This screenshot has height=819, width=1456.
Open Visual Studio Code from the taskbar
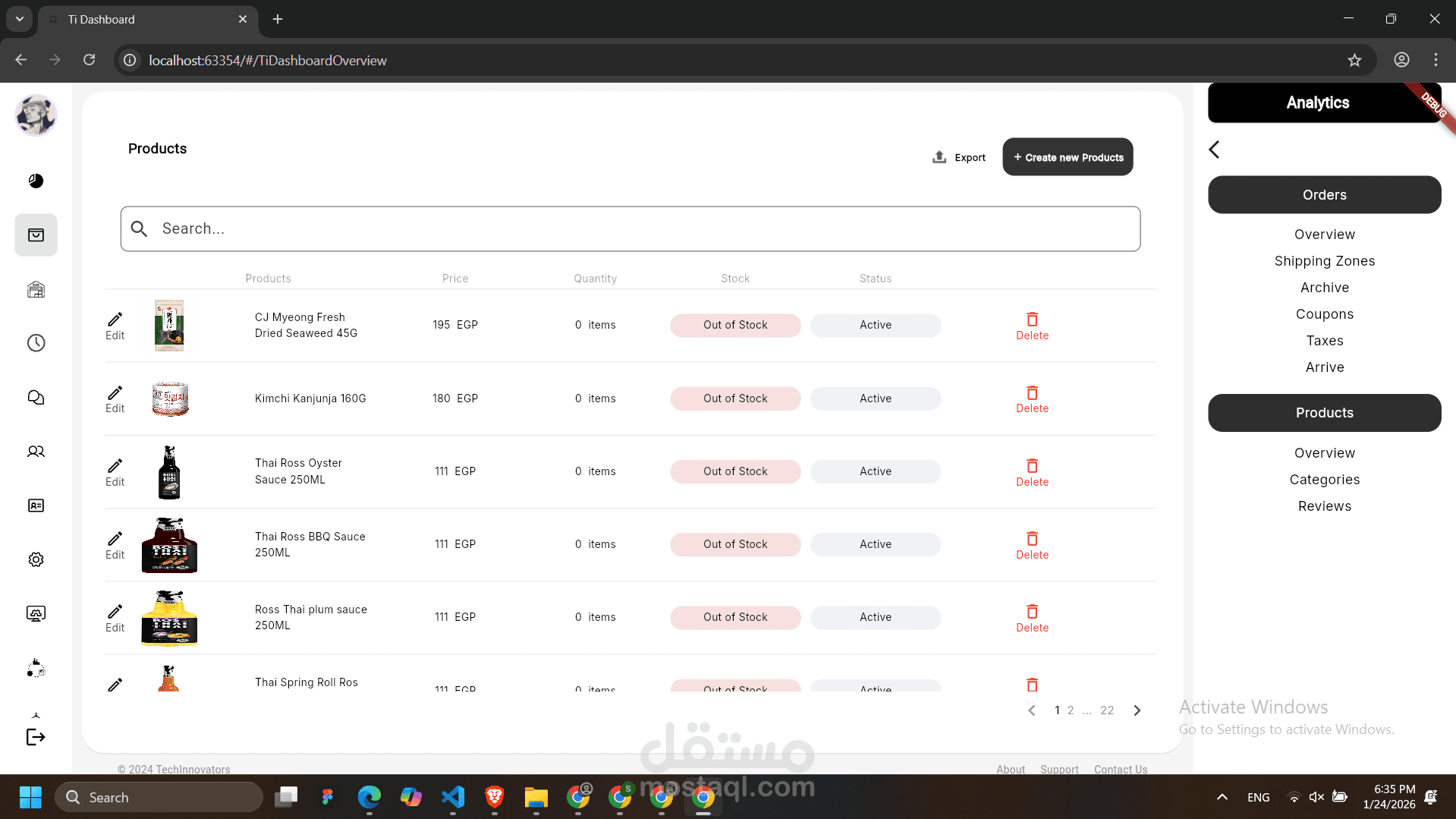point(453,797)
